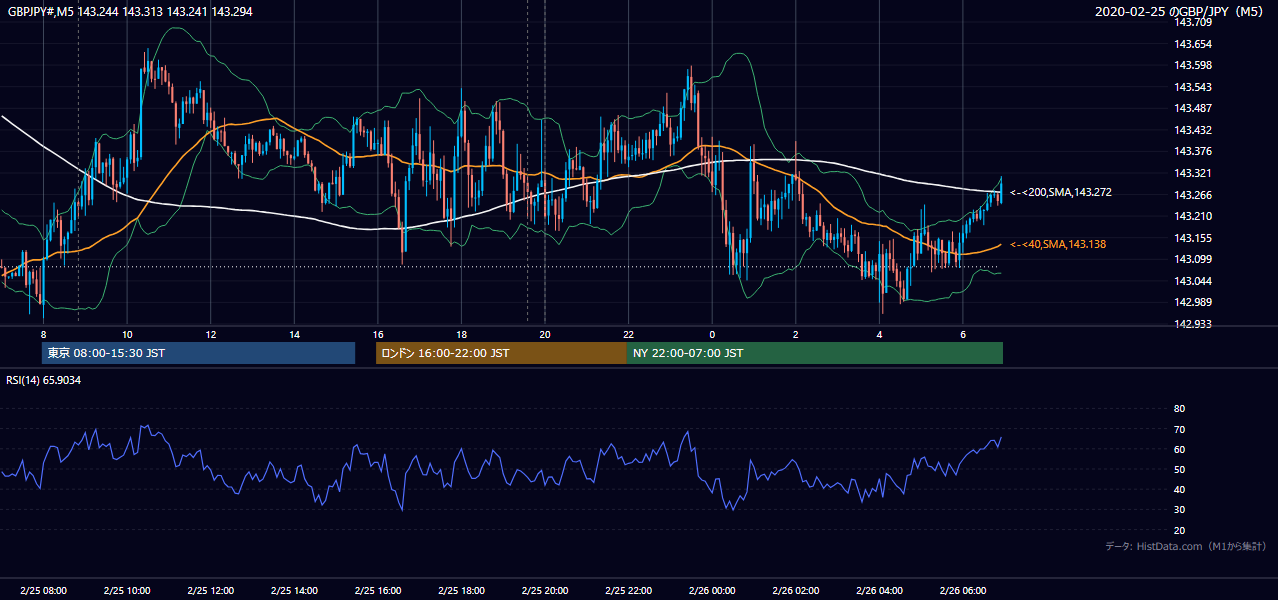Click the bottom date label 2/25 08:00
Viewport: 1278px width, 600px height.
(x=43, y=591)
